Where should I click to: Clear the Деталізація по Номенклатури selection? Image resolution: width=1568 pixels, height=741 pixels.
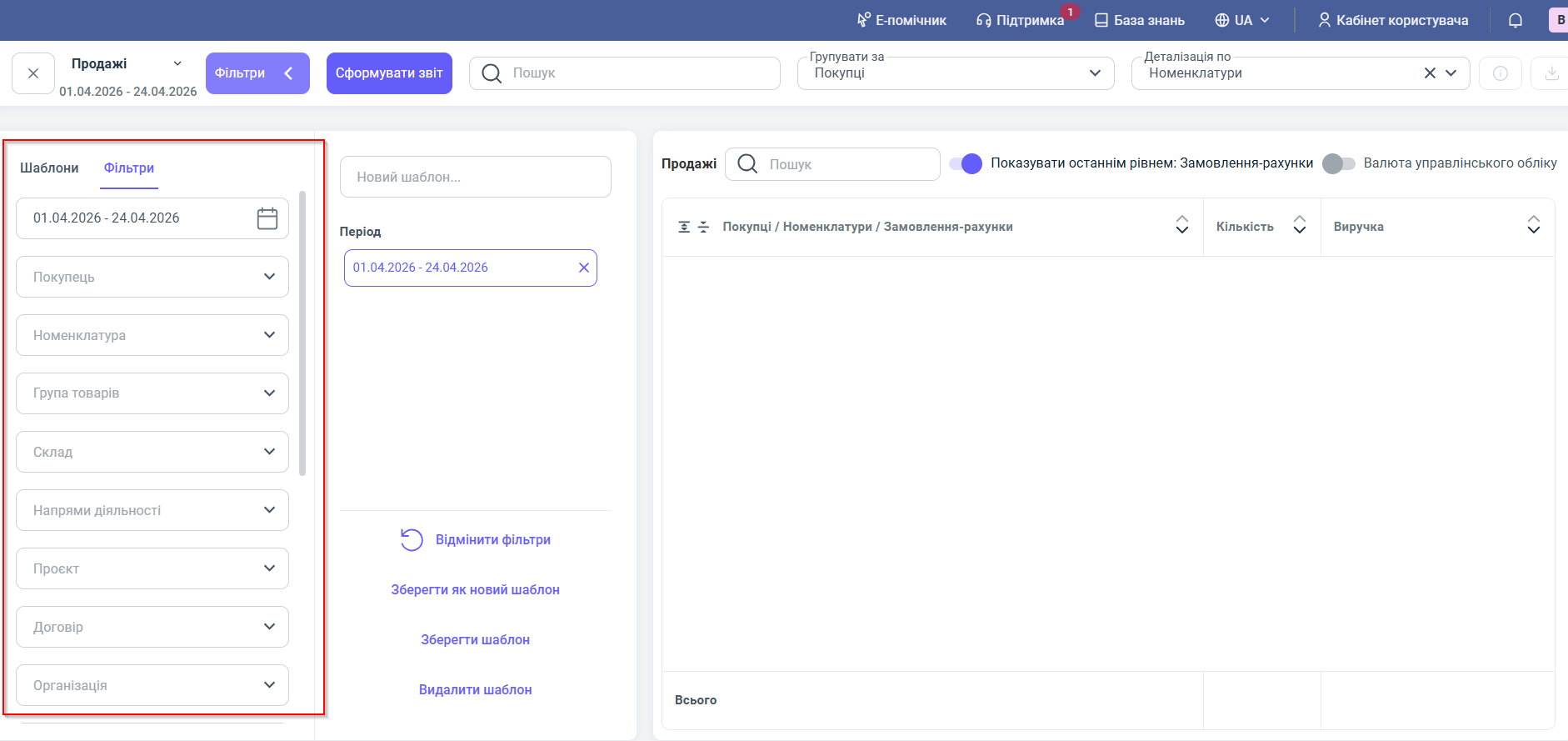pos(1430,73)
